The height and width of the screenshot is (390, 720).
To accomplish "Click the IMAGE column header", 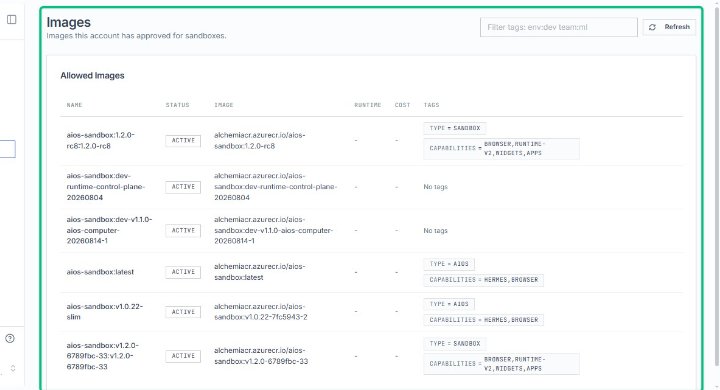I will (224, 105).
